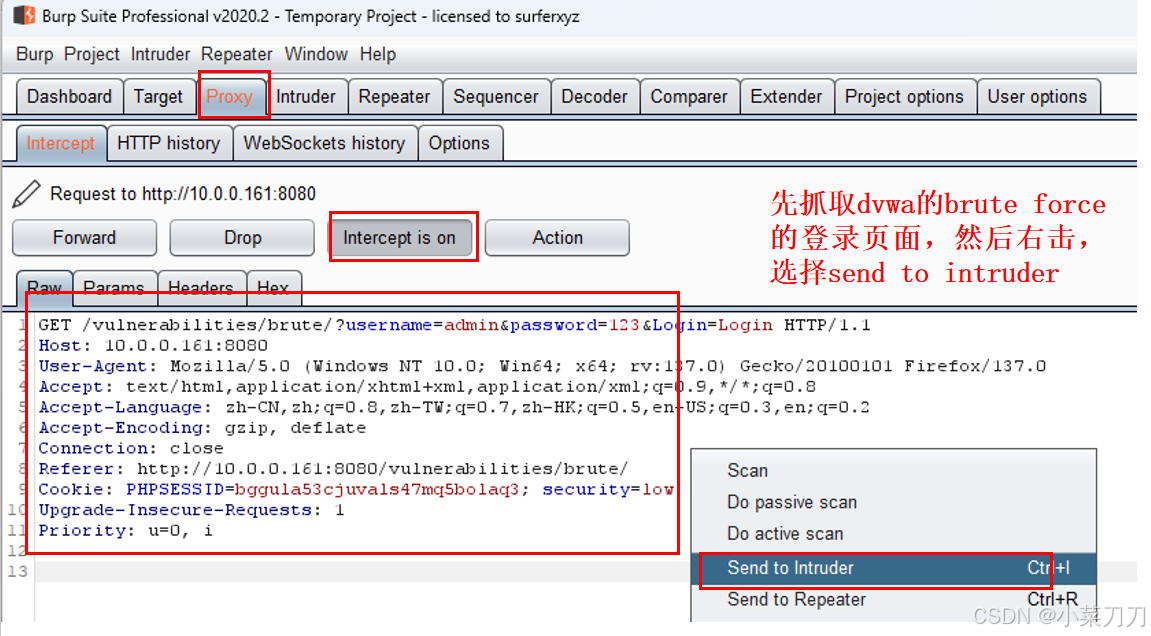Place cursor on empty line 13 of request editor
The image size is (1151, 636).
(x=363, y=572)
